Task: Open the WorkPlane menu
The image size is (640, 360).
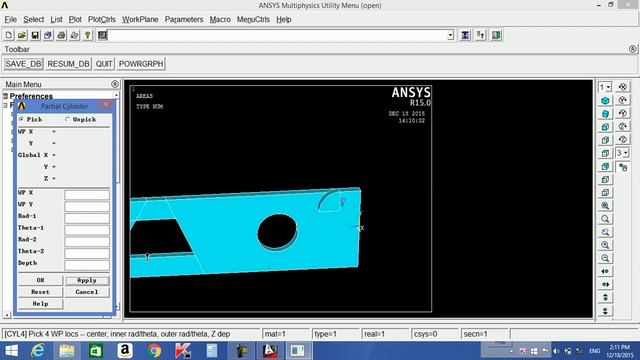Action: 140,19
